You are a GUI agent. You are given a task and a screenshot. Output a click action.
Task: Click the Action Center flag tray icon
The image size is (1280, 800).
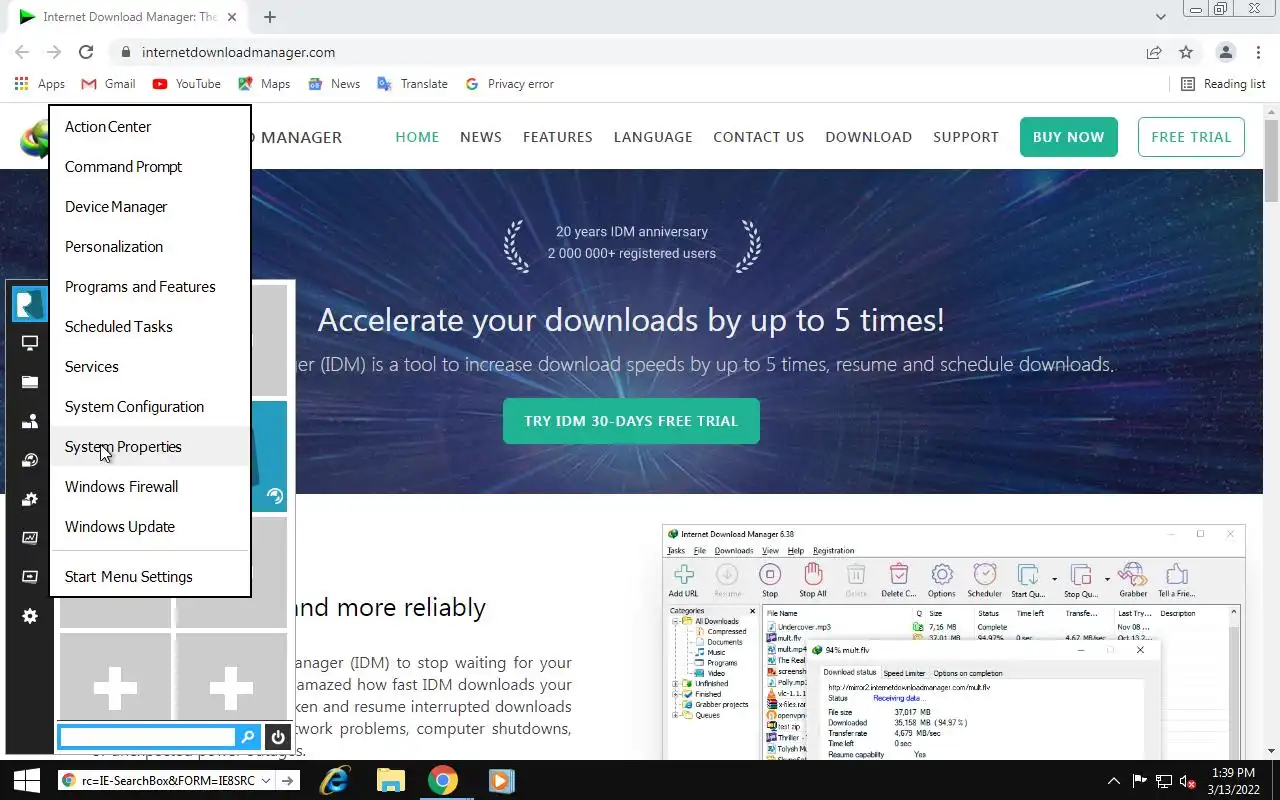[x=1139, y=780]
